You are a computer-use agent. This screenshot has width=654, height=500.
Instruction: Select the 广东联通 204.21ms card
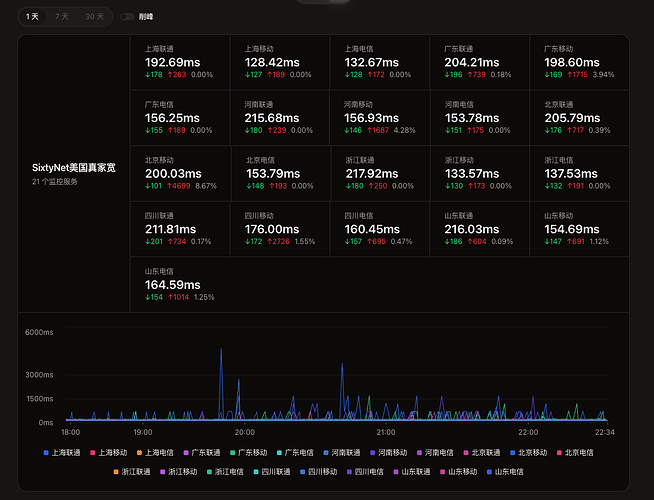click(x=480, y=62)
